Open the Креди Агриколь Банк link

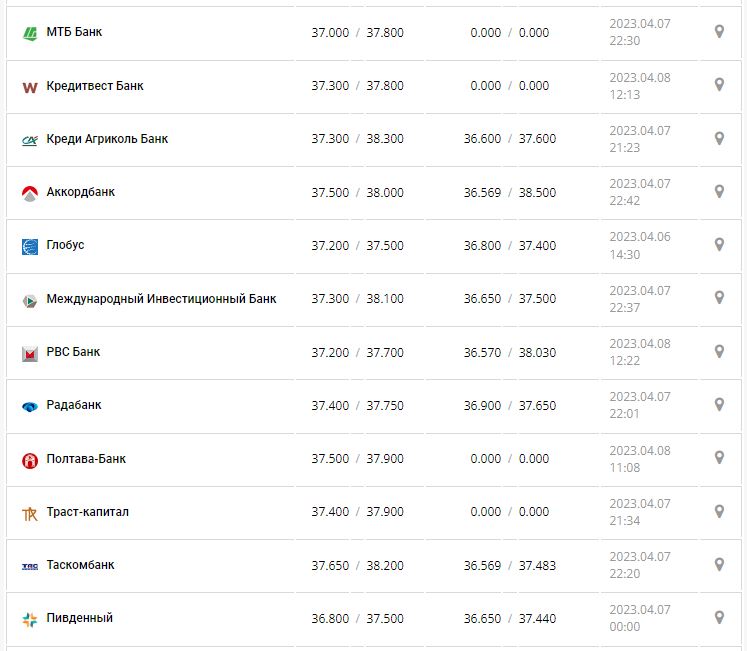[107, 139]
